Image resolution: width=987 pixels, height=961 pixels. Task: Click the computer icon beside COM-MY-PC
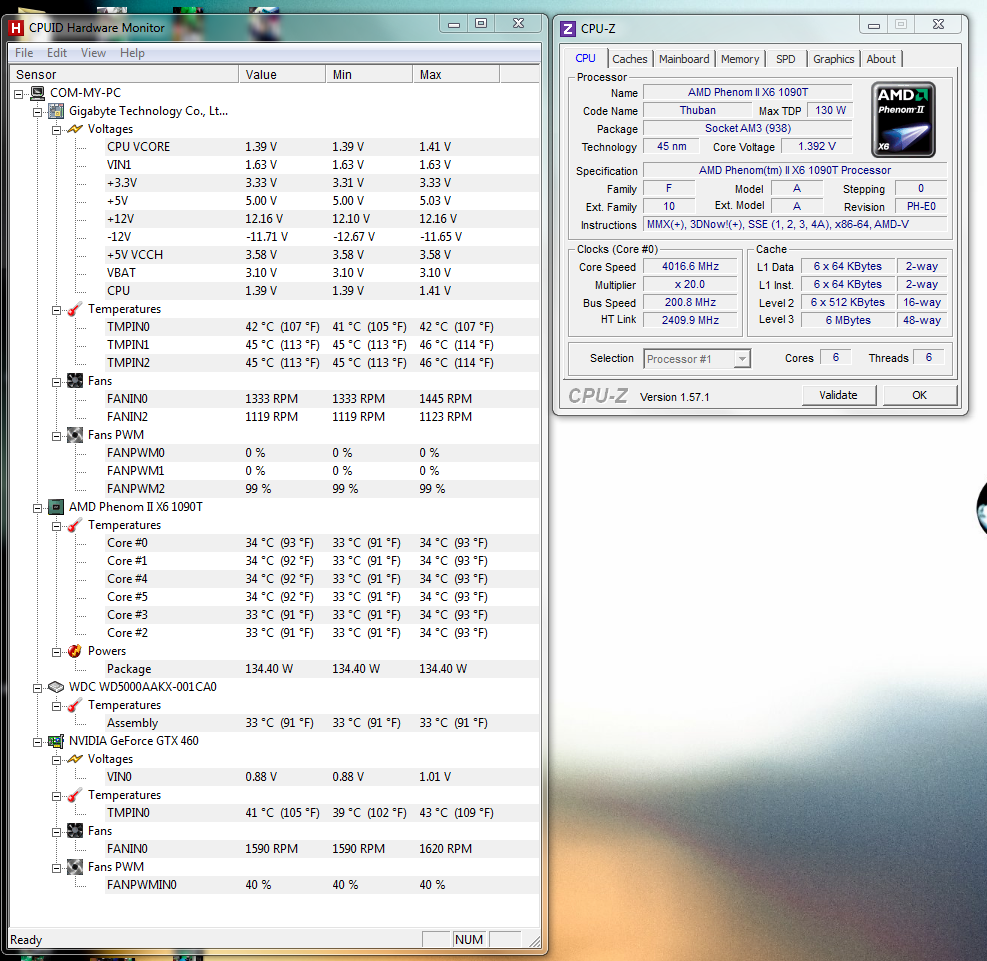click(37, 93)
